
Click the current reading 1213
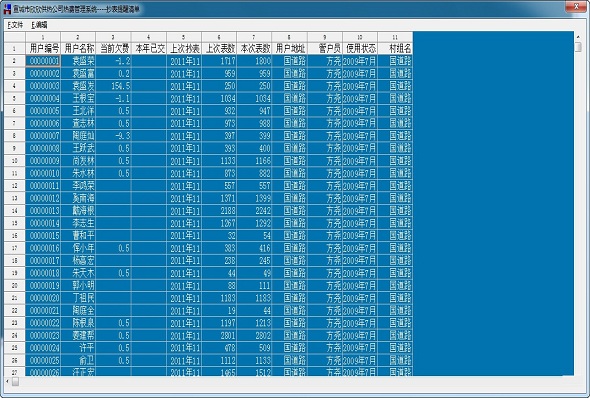tap(254, 323)
